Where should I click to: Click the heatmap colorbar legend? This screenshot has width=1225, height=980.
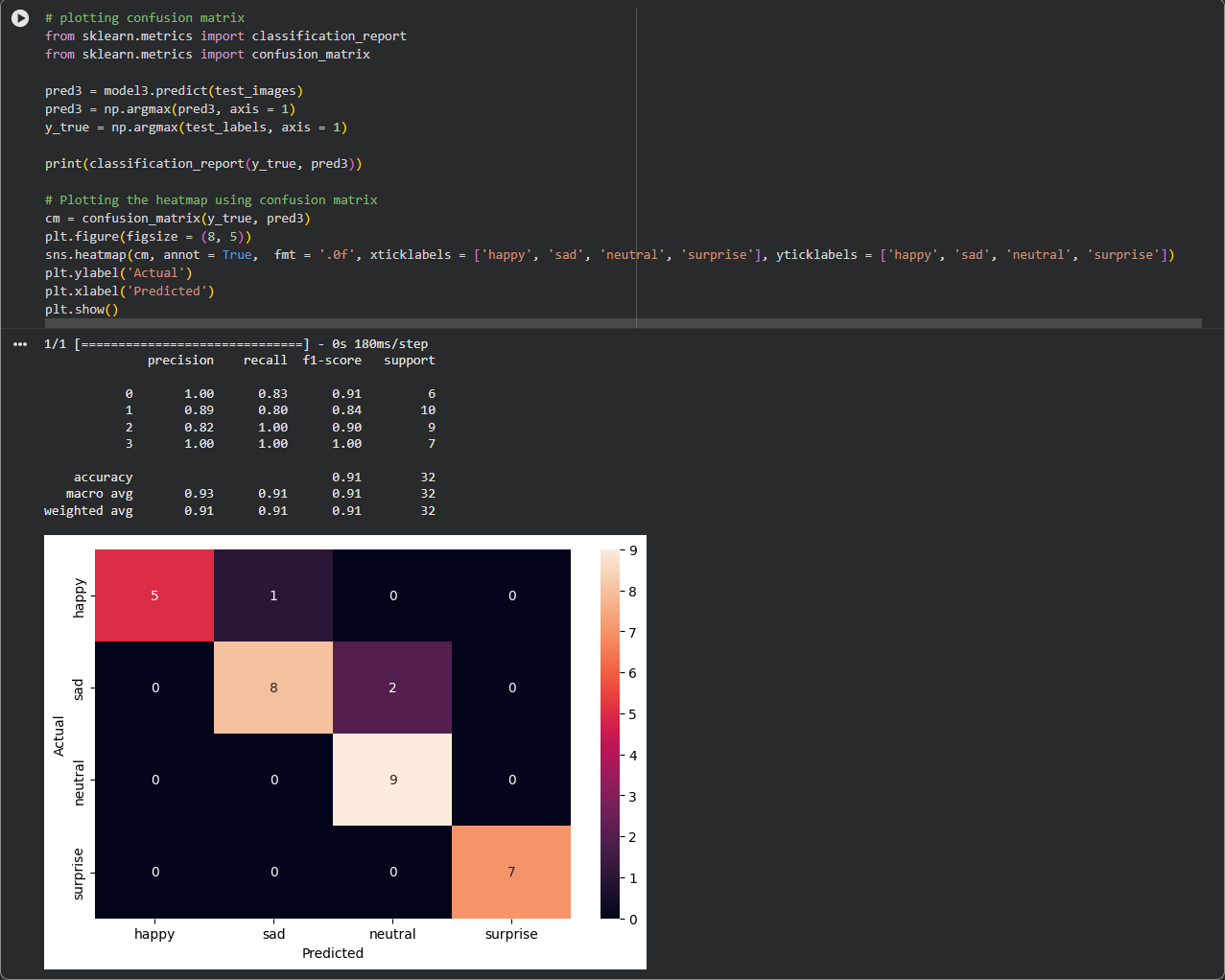pyautogui.click(x=610, y=735)
